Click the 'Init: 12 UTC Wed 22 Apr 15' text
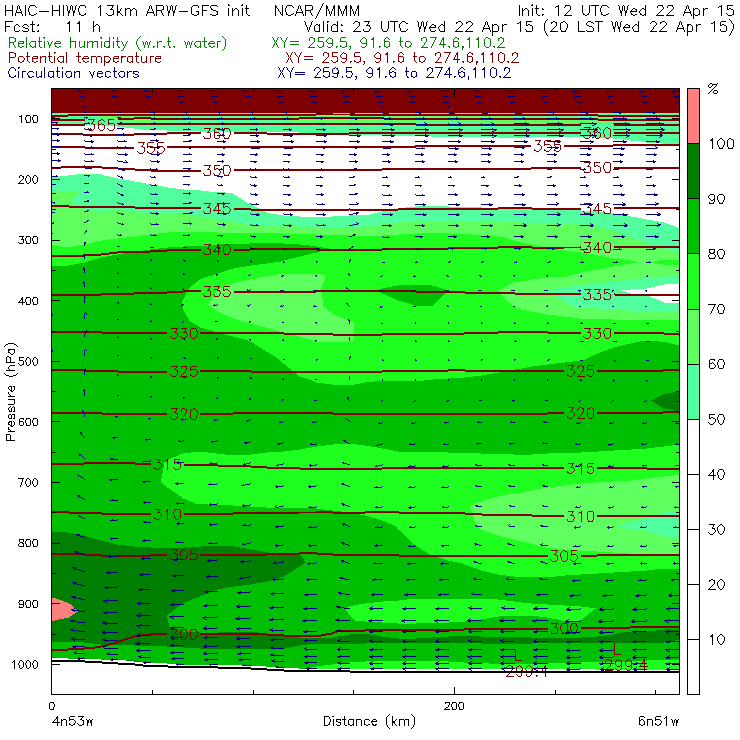 point(626,10)
